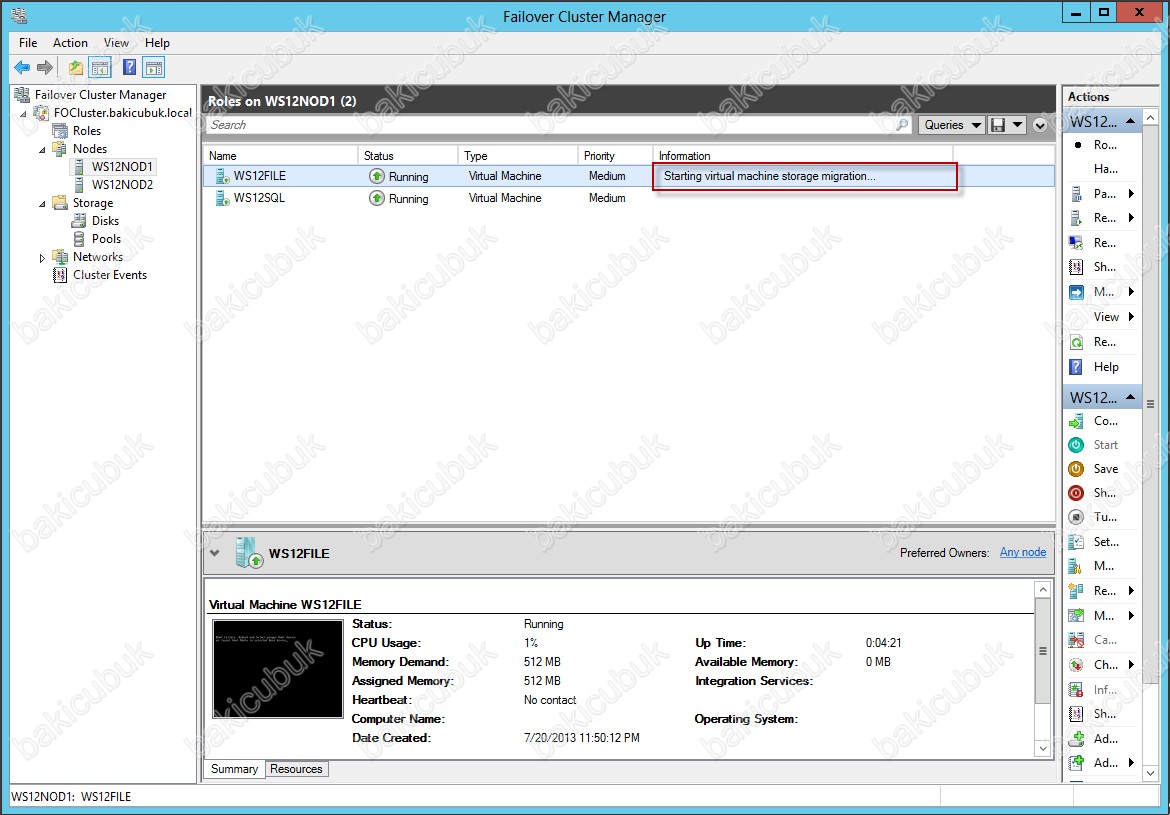1170x815 pixels.
Task: Collapse the FOCluster.bakicubuk.local tree node
Action: pos(23,114)
